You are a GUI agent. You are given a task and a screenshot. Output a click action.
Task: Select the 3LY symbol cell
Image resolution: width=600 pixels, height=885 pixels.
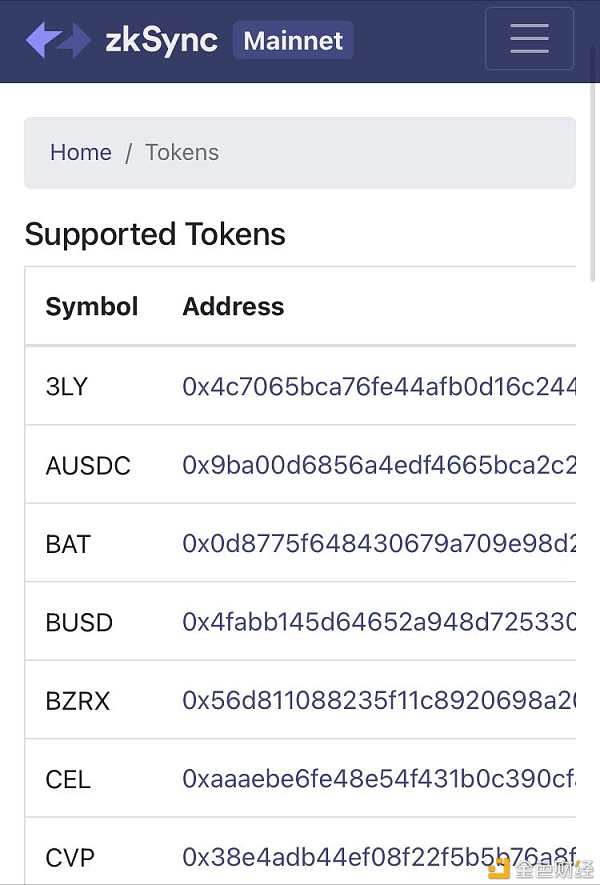[67, 386]
